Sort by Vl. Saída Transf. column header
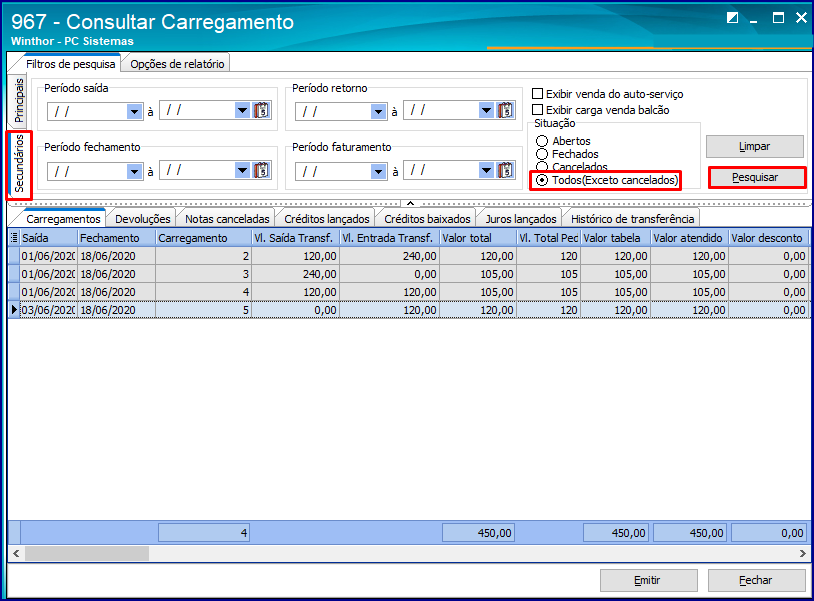The height and width of the screenshot is (601, 814). pyautogui.click(x=296, y=238)
